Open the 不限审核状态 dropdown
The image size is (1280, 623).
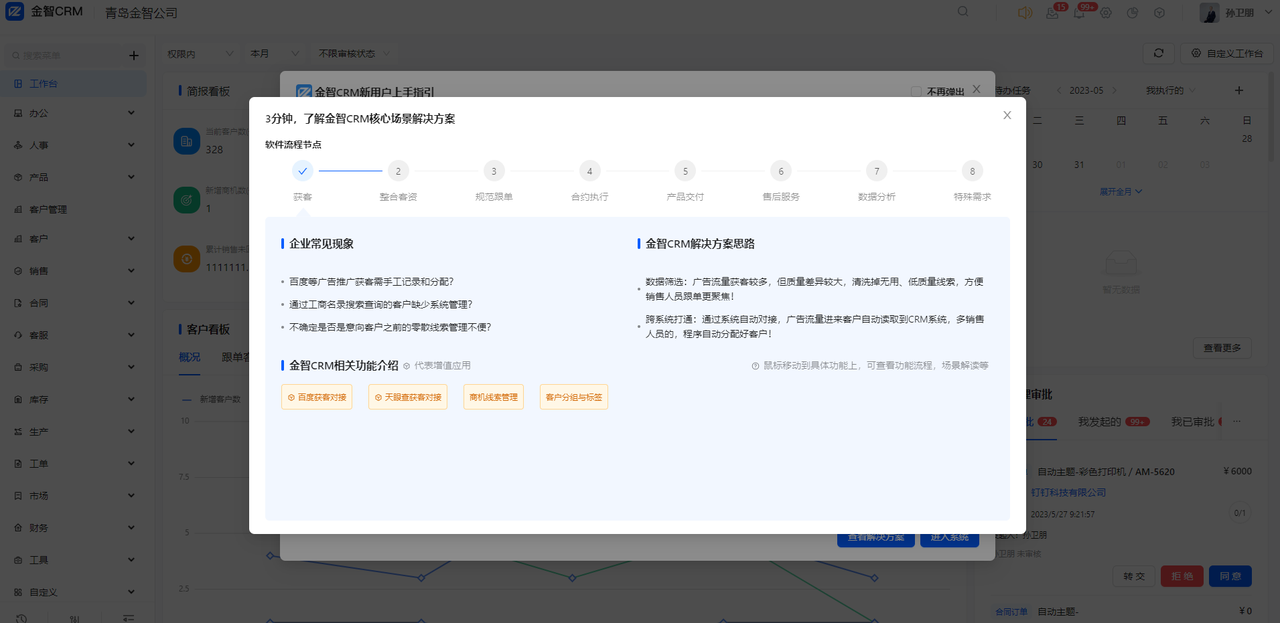tap(352, 53)
